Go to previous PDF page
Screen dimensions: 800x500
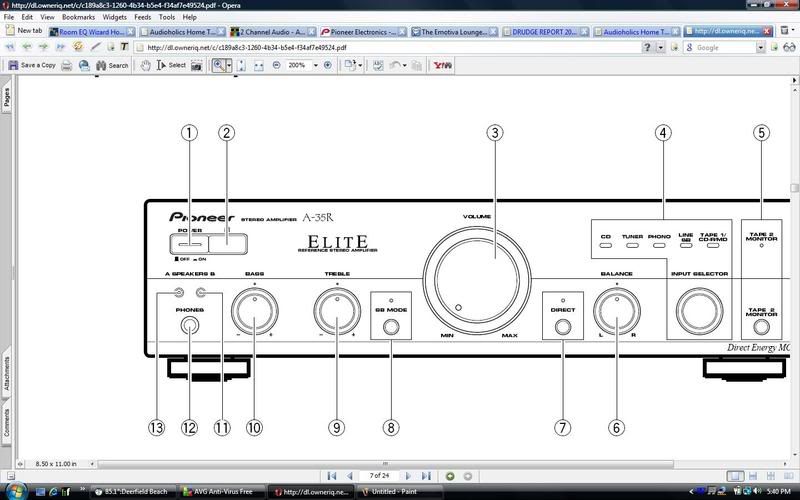[x=349, y=476]
